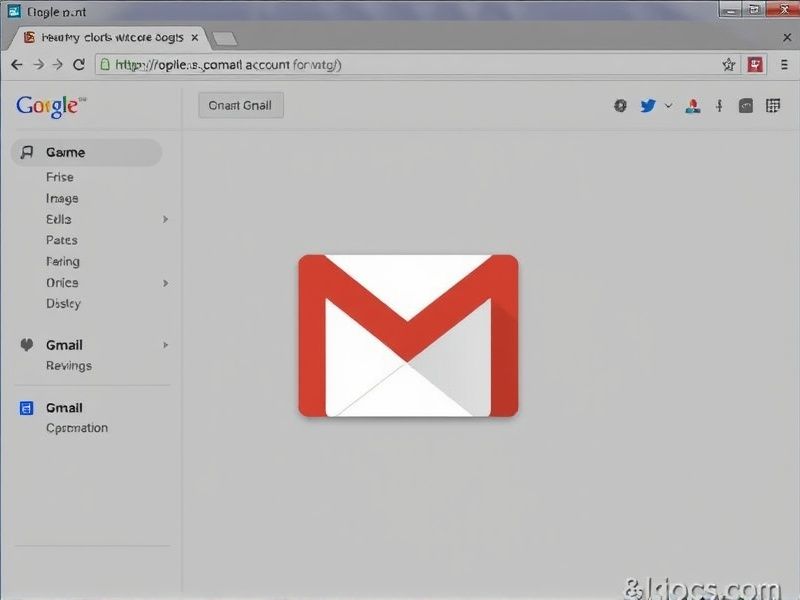The width and height of the screenshot is (800, 600).
Task: Open the Frise sidebar entry
Action: [60, 177]
